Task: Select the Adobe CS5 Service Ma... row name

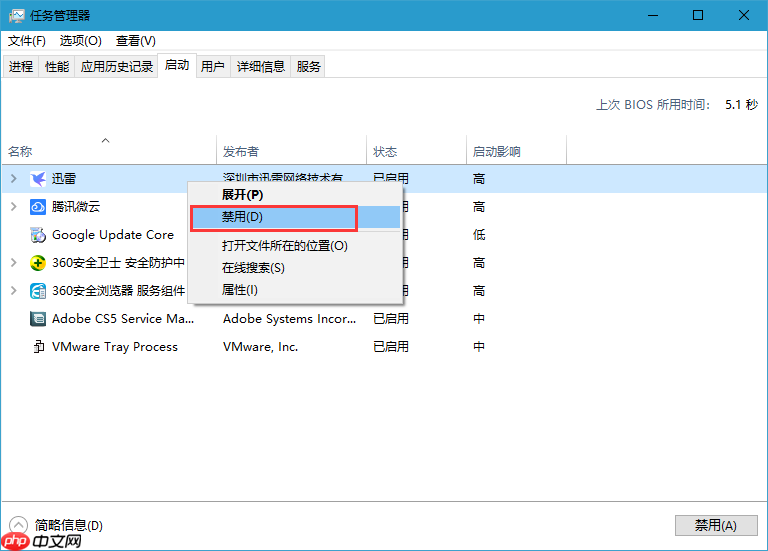Action: (x=123, y=319)
